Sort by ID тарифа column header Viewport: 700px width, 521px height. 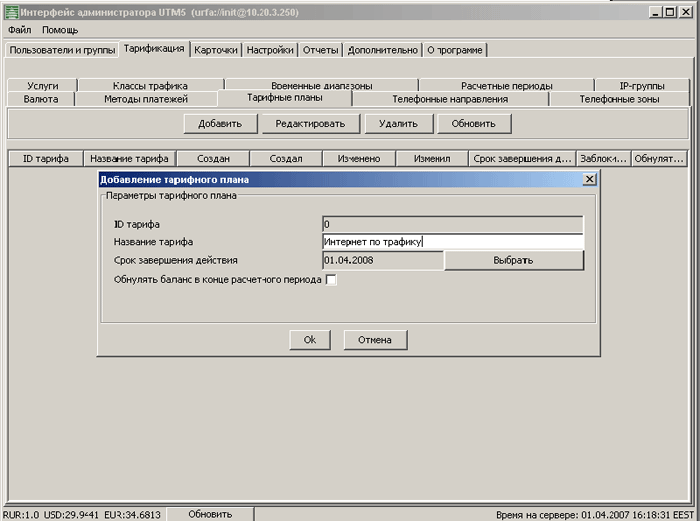click(x=46, y=158)
